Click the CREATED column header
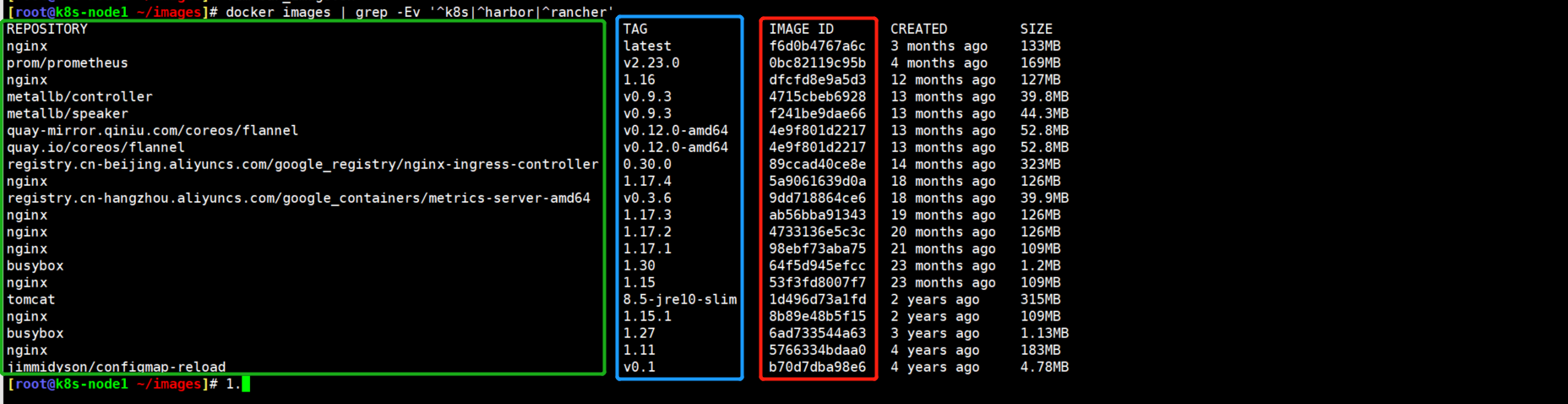This screenshot has height=404, width=1568. pos(918,29)
